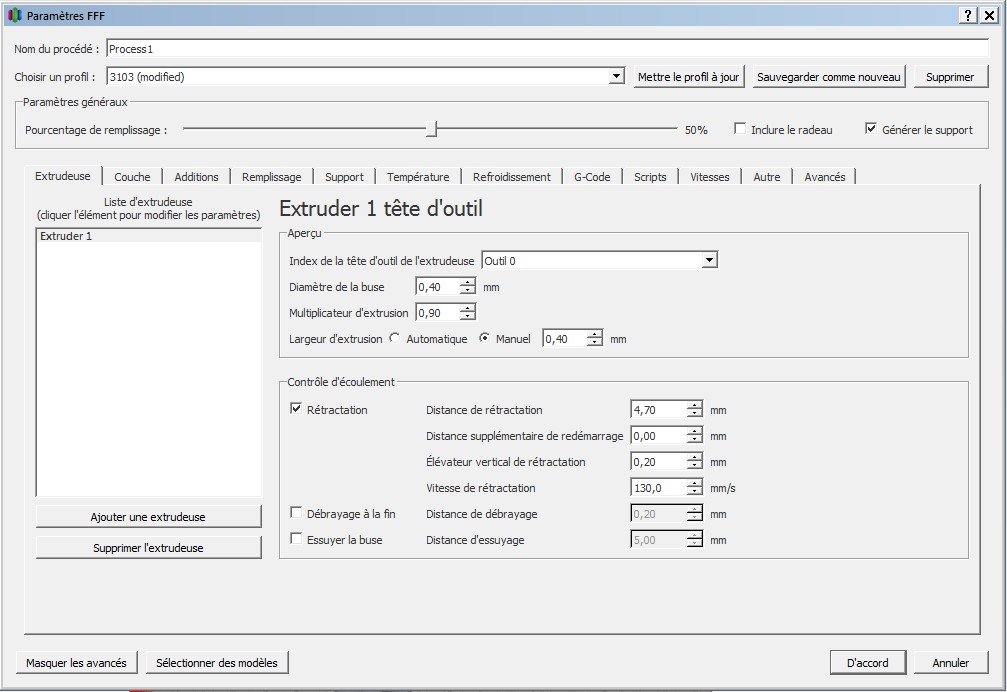The width and height of the screenshot is (1007, 692).
Task: Open the Remplissage tab
Action: coord(271,177)
